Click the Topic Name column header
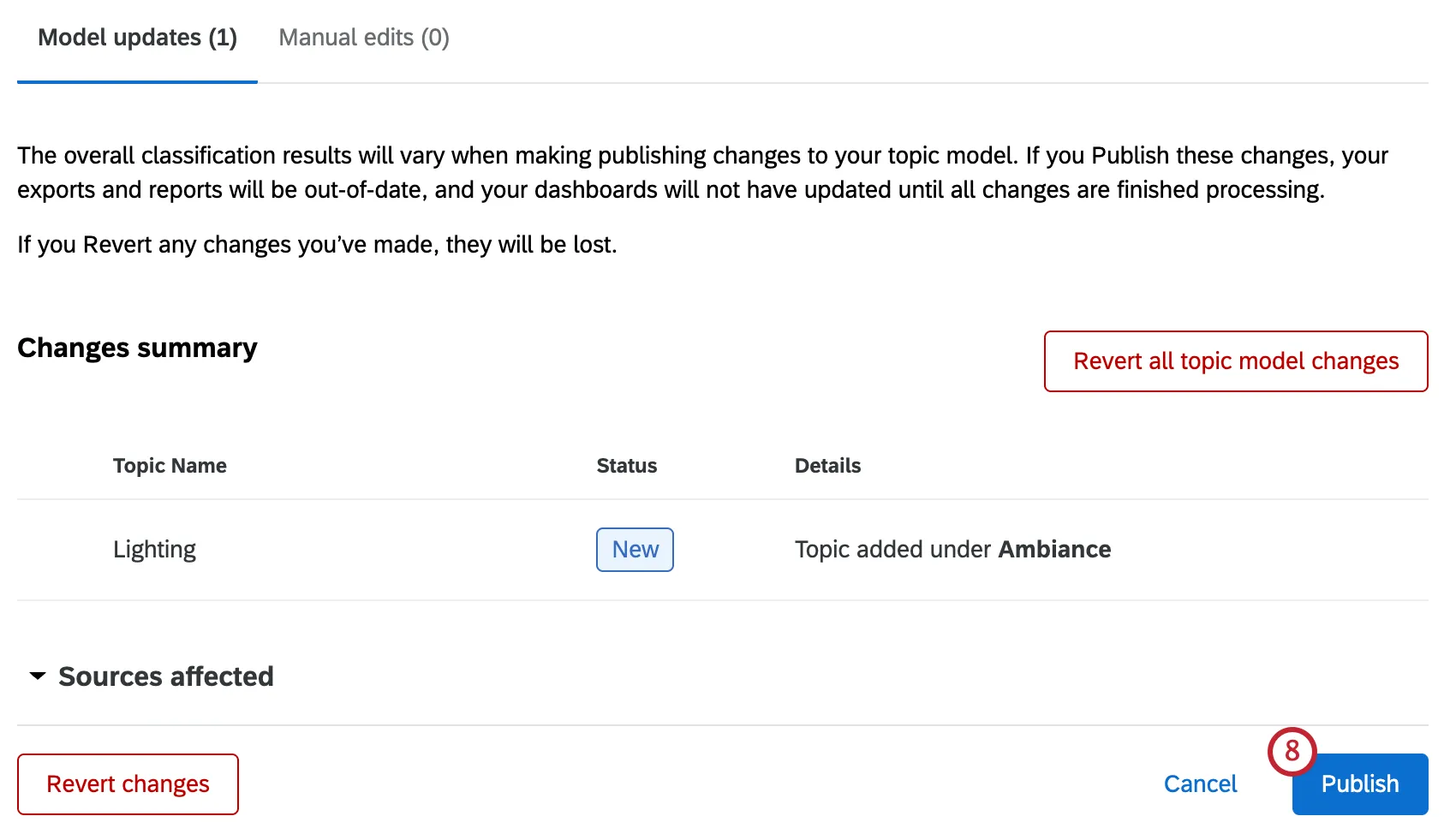Viewport: 1456px width, 834px height. [170, 466]
